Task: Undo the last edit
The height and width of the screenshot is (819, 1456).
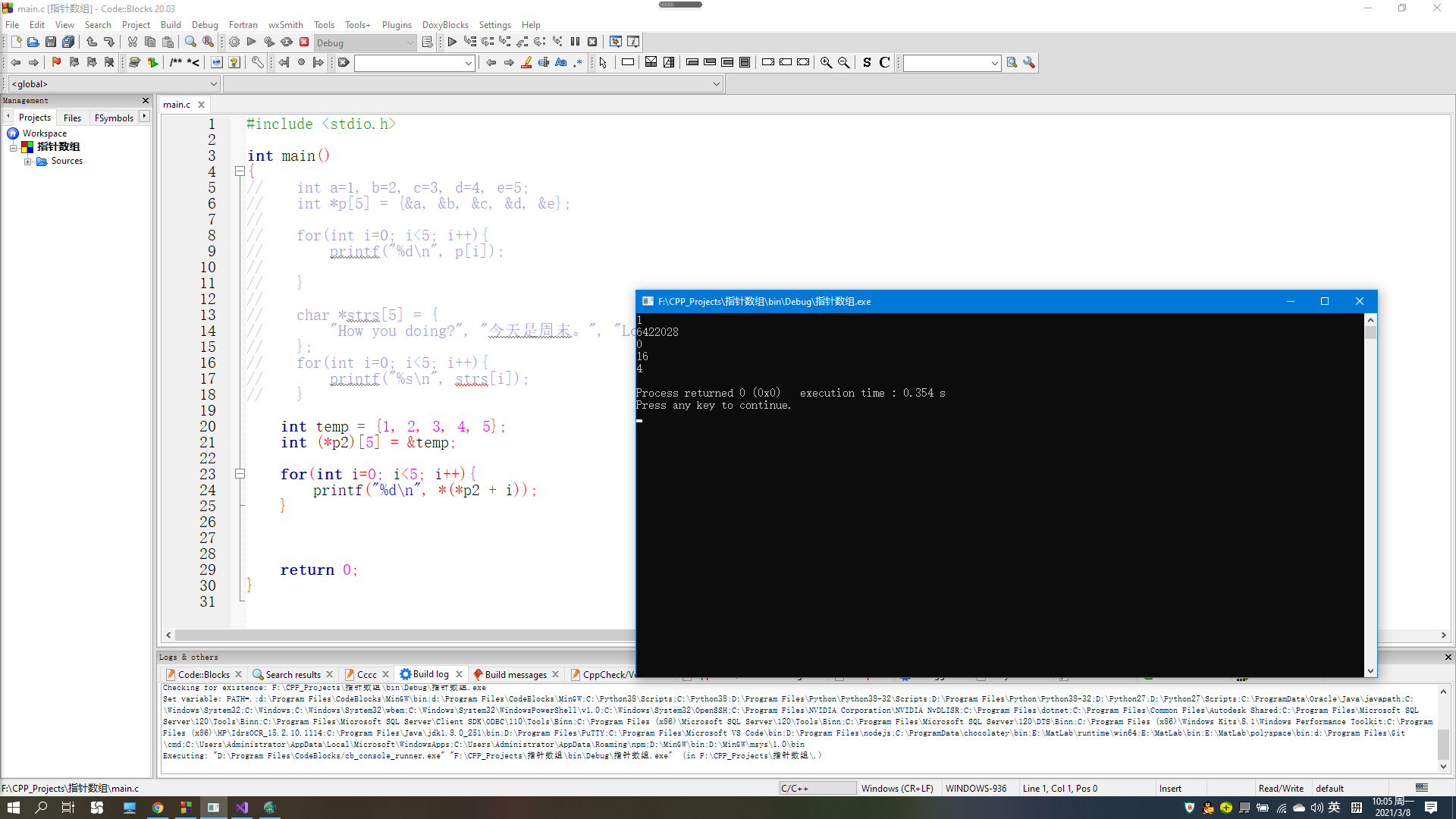Action: [92, 42]
